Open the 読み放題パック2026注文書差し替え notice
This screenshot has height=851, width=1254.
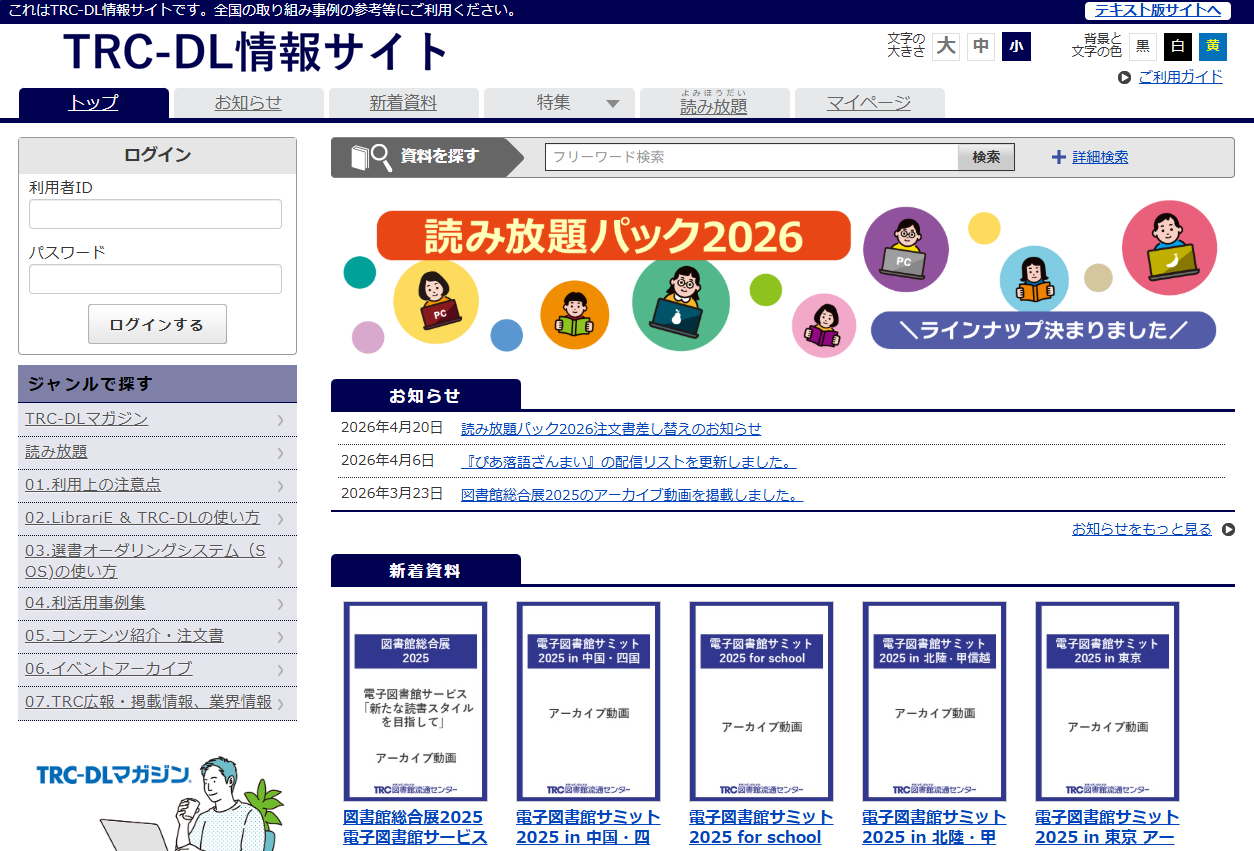pos(611,428)
